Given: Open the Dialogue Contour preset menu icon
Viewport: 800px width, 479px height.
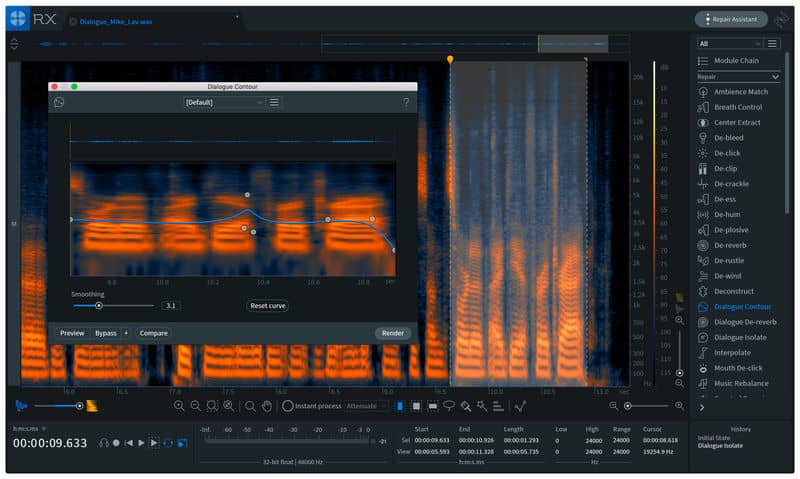Looking at the screenshot, I should [x=274, y=103].
